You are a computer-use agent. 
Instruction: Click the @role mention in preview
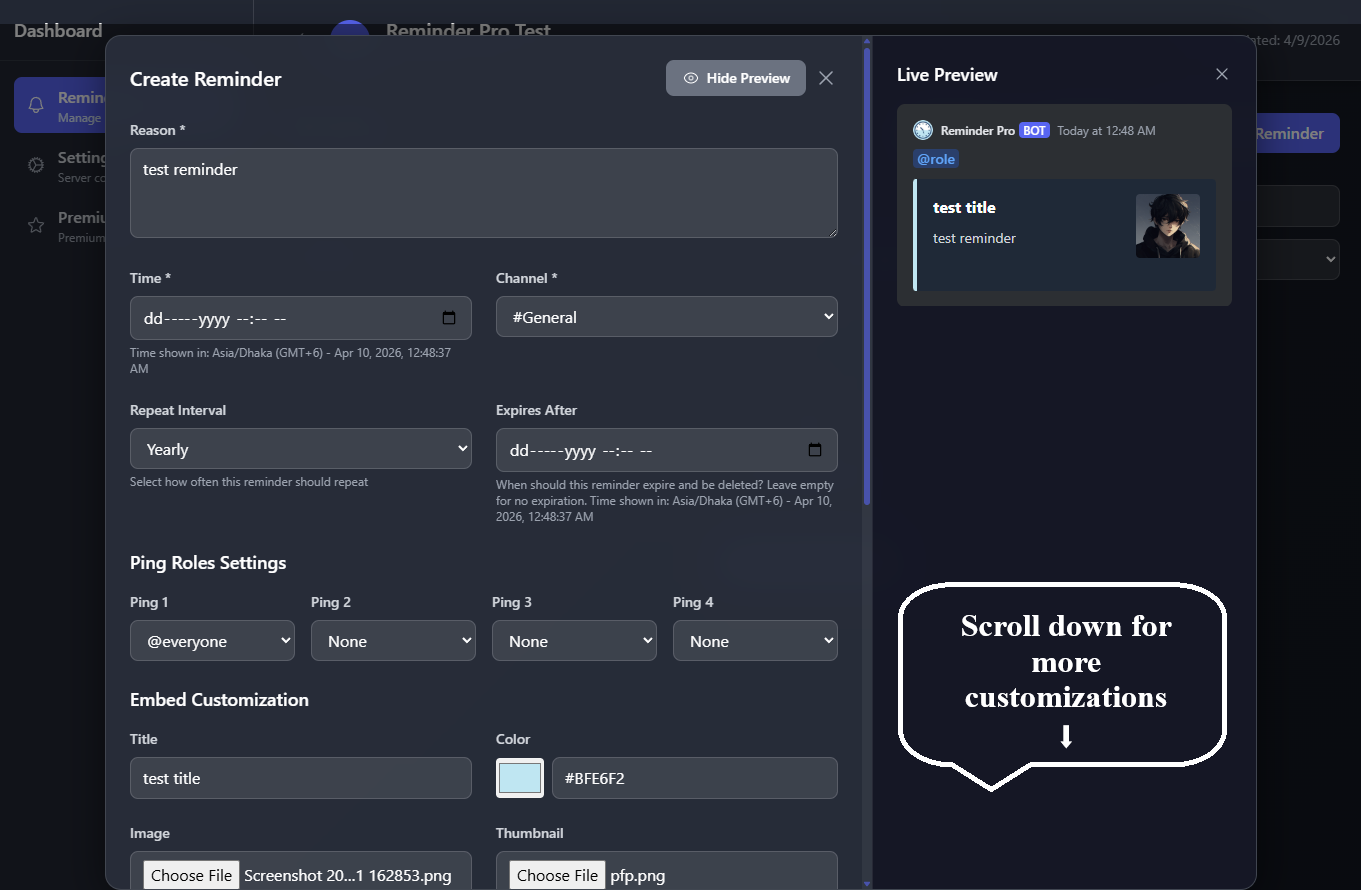(x=936, y=159)
